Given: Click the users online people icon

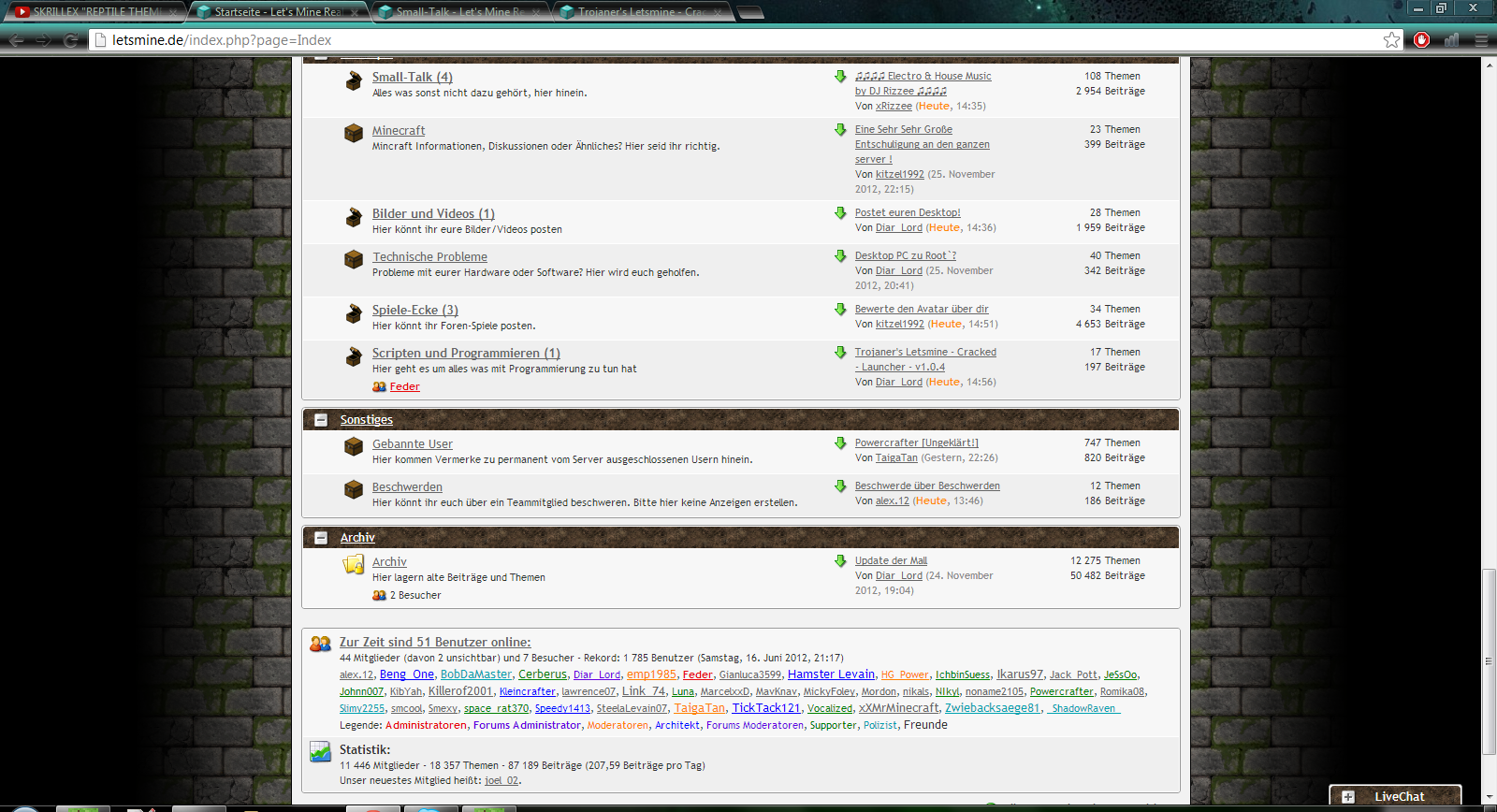Looking at the screenshot, I should click(320, 644).
